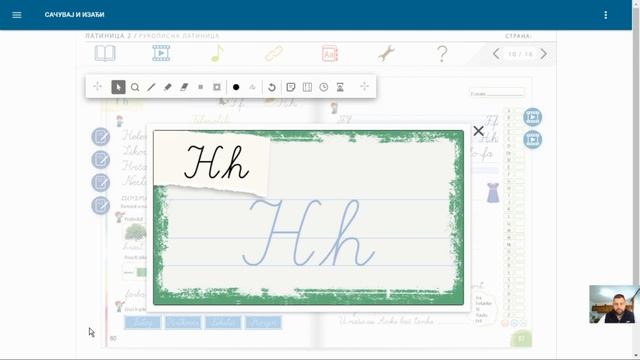Image resolution: width=640 pixels, height=360 pixels.
Task: Click the black Hh sample card
Action: [x=211, y=162]
